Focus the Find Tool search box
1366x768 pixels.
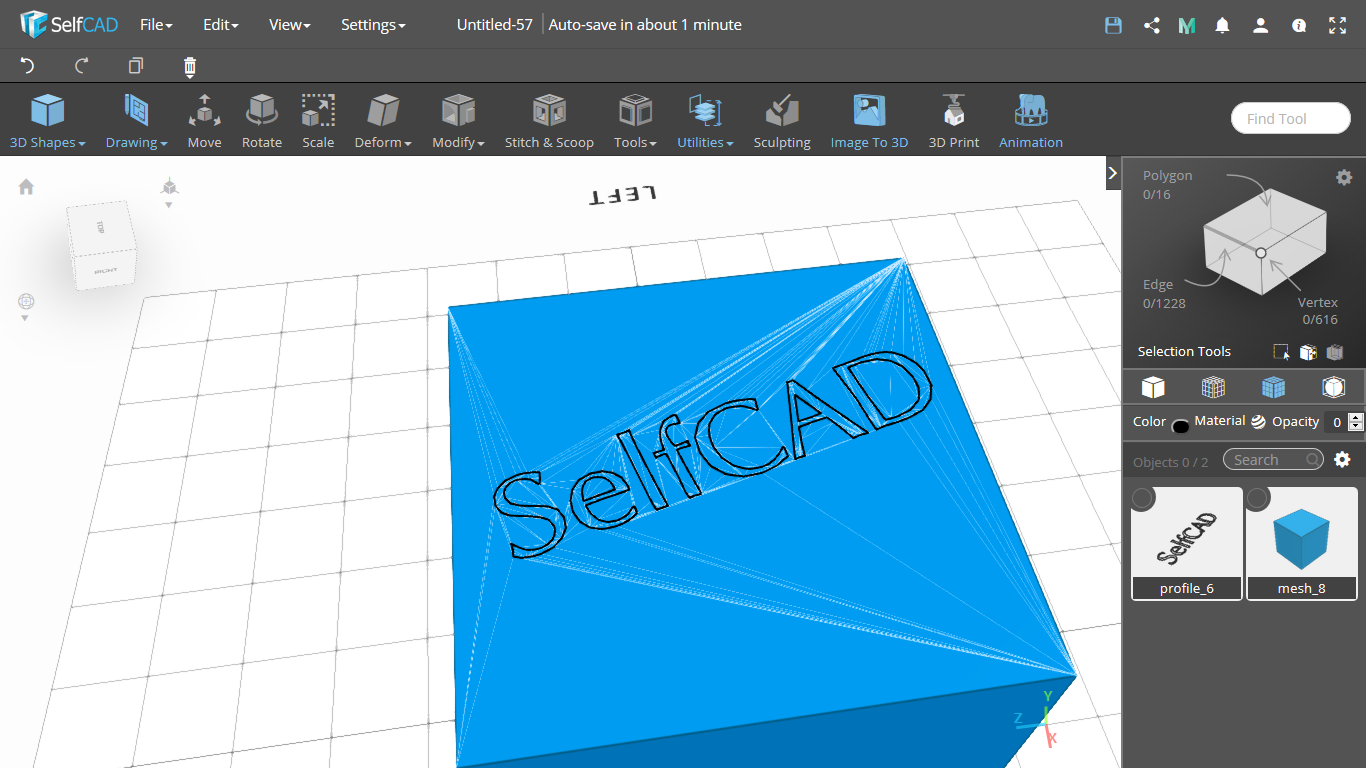(x=1291, y=118)
